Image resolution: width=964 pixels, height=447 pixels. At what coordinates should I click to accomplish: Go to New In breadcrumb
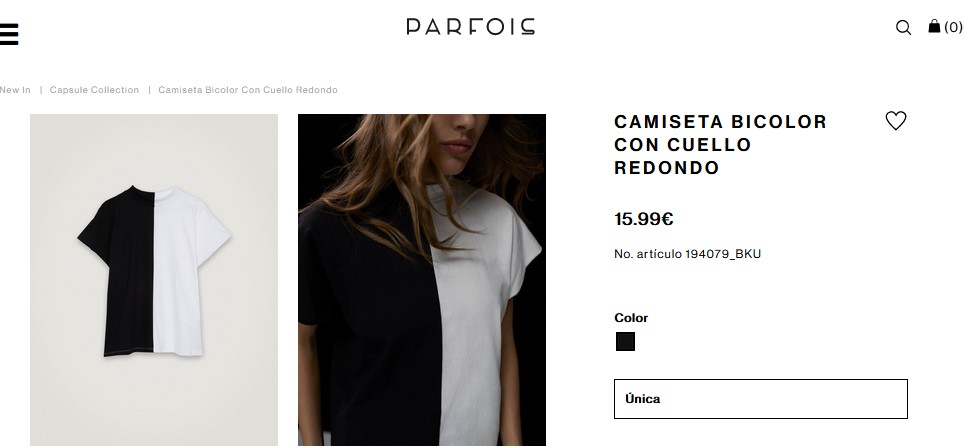(15, 90)
